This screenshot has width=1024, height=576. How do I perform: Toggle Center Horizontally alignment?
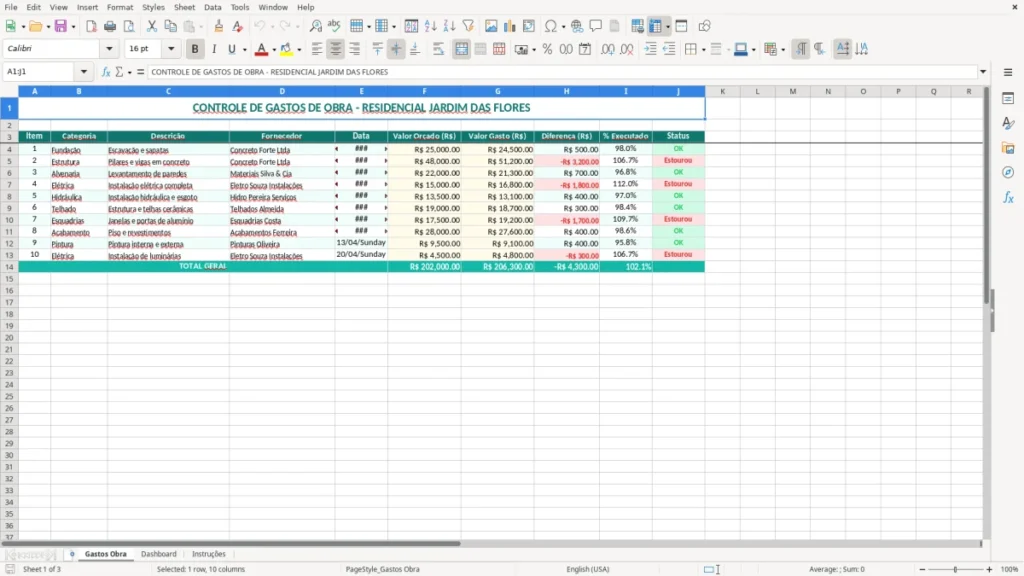336,49
